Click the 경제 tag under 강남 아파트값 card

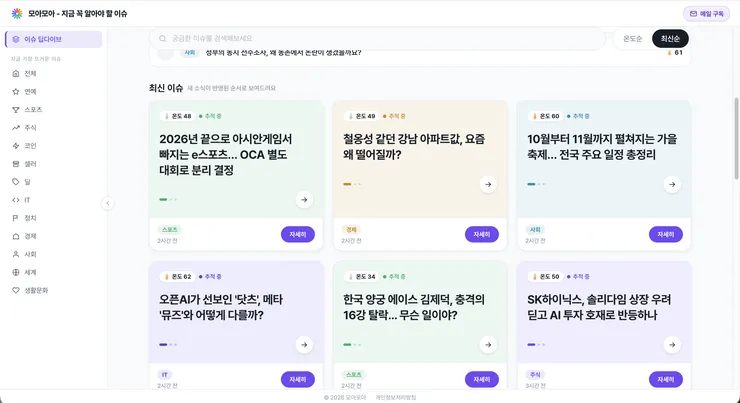point(351,230)
